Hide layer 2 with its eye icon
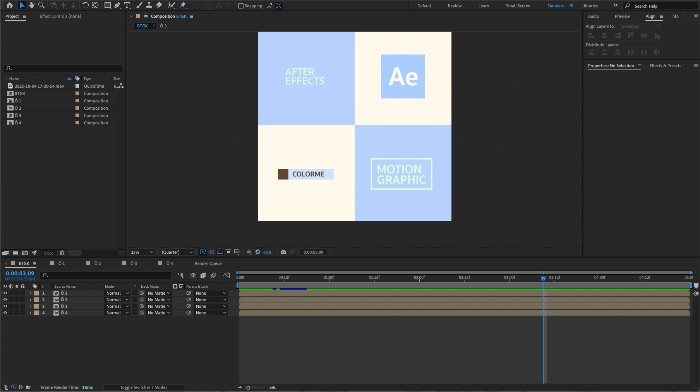This screenshot has height=392, width=700. pyautogui.click(x=5, y=300)
